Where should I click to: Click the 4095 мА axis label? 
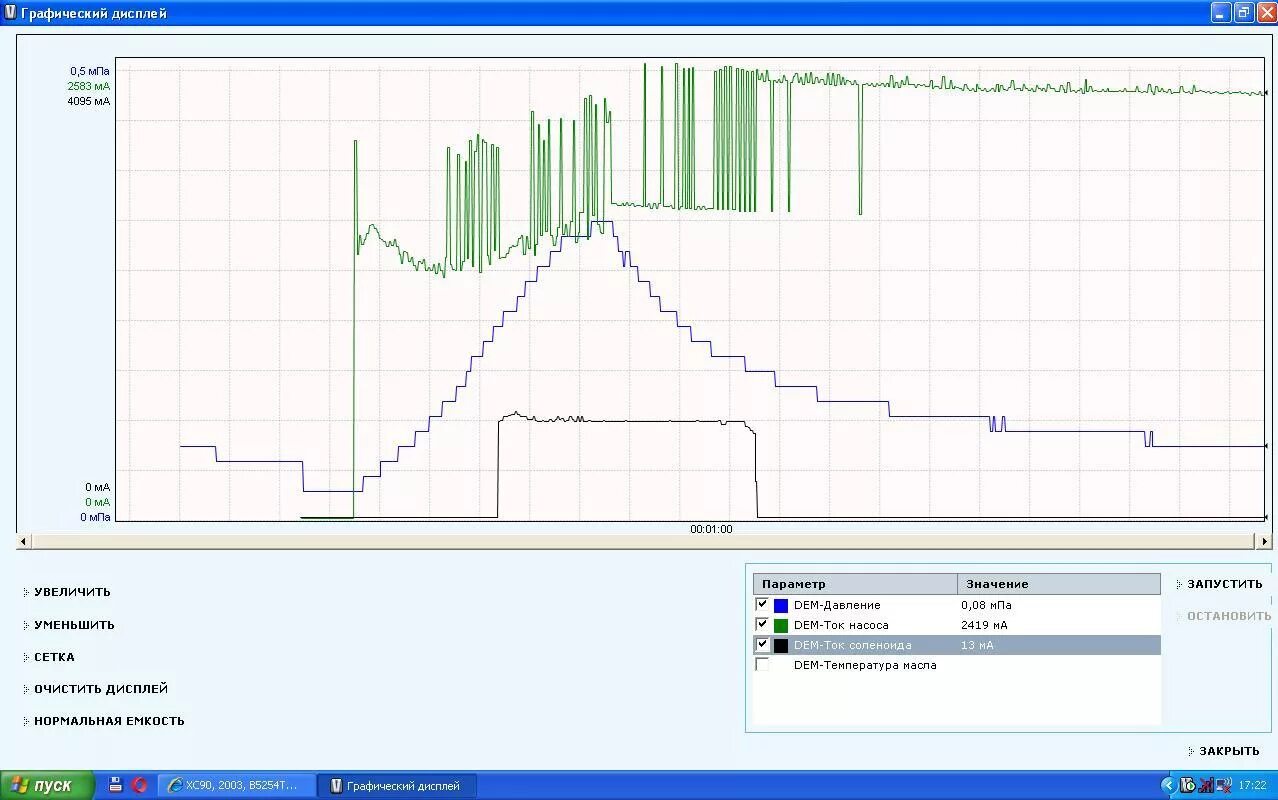[x=89, y=101]
